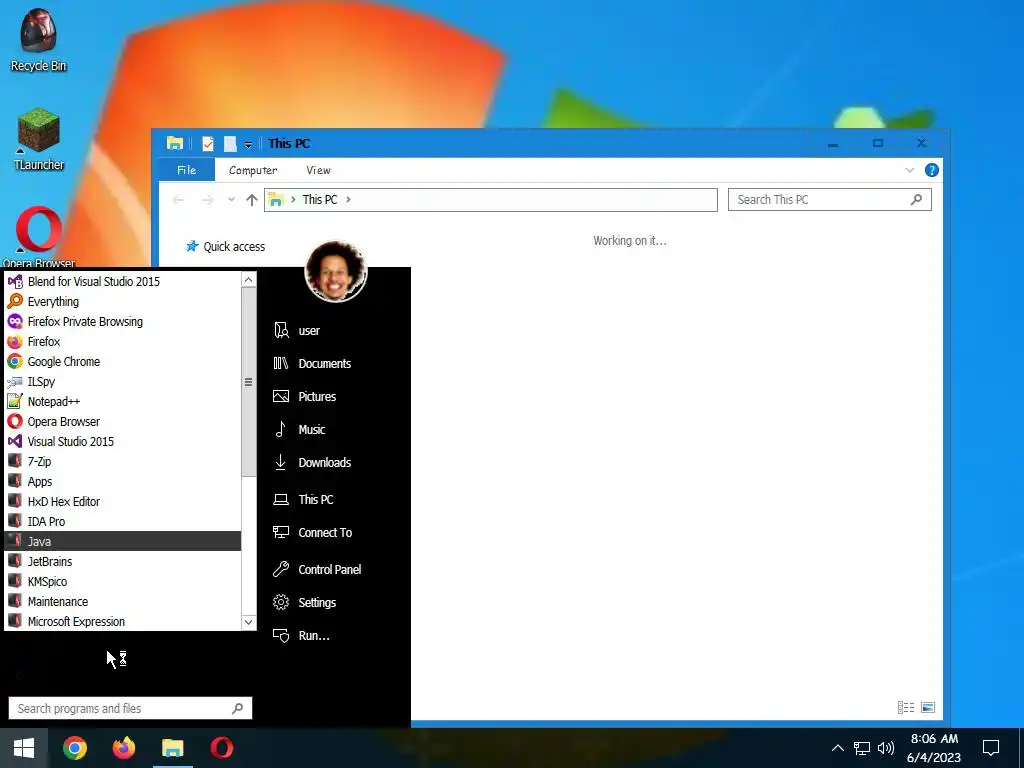The width and height of the screenshot is (1024, 768).
Task: Expand the ribbon with the chevron
Action: coord(909,170)
